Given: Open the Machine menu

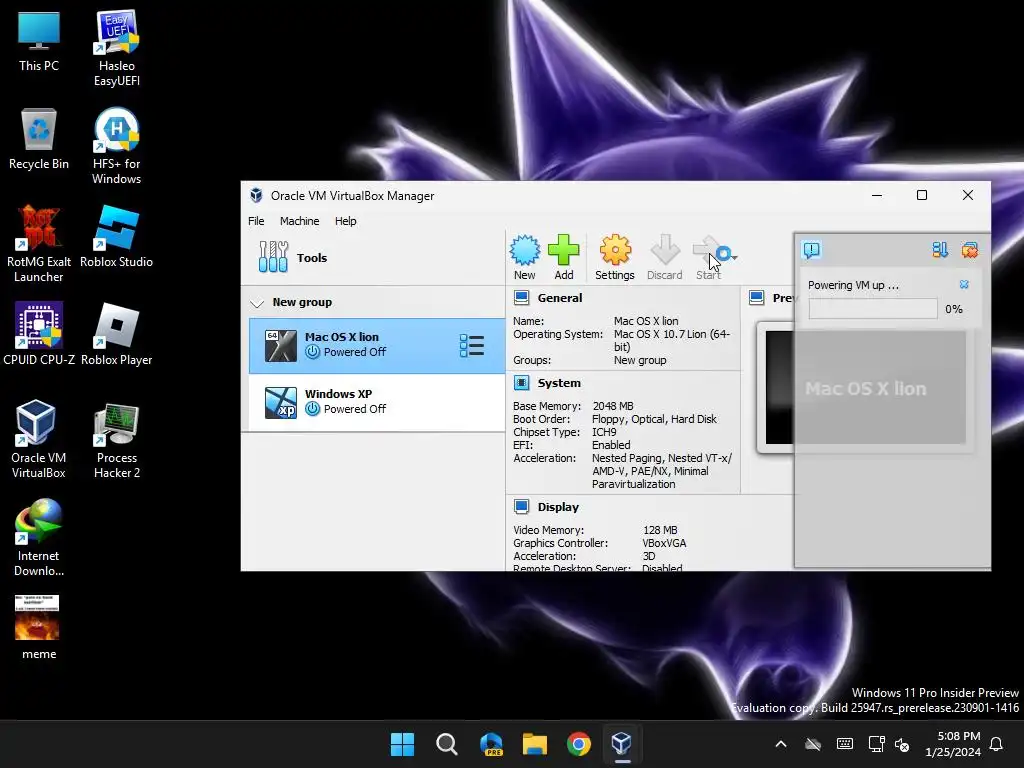Looking at the screenshot, I should tap(299, 221).
